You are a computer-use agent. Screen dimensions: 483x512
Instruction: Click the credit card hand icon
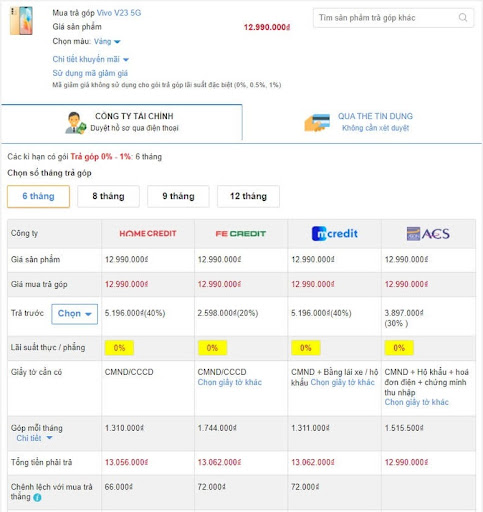point(317,122)
